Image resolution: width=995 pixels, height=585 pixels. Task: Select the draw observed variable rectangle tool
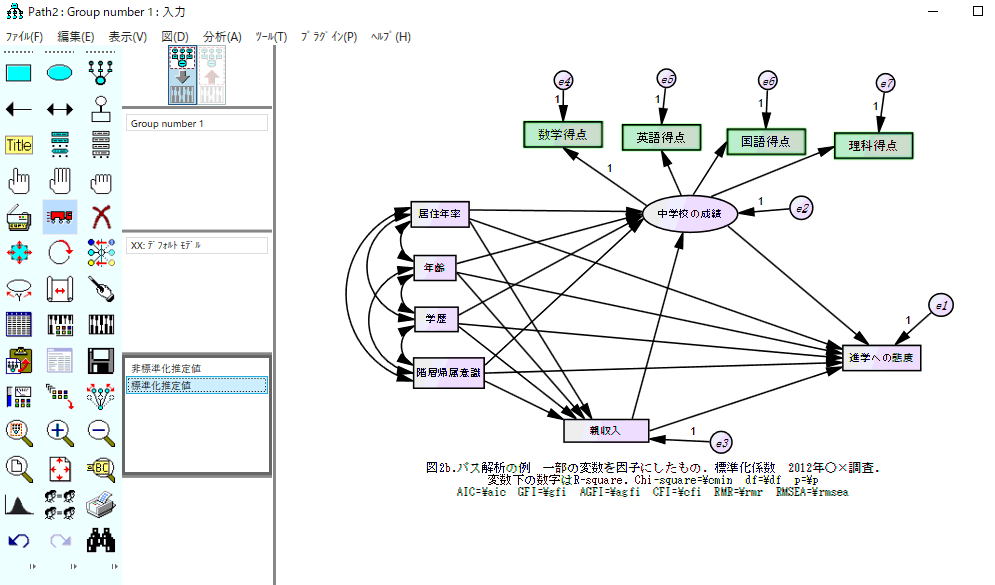pyautogui.click(x=19, y=72)
